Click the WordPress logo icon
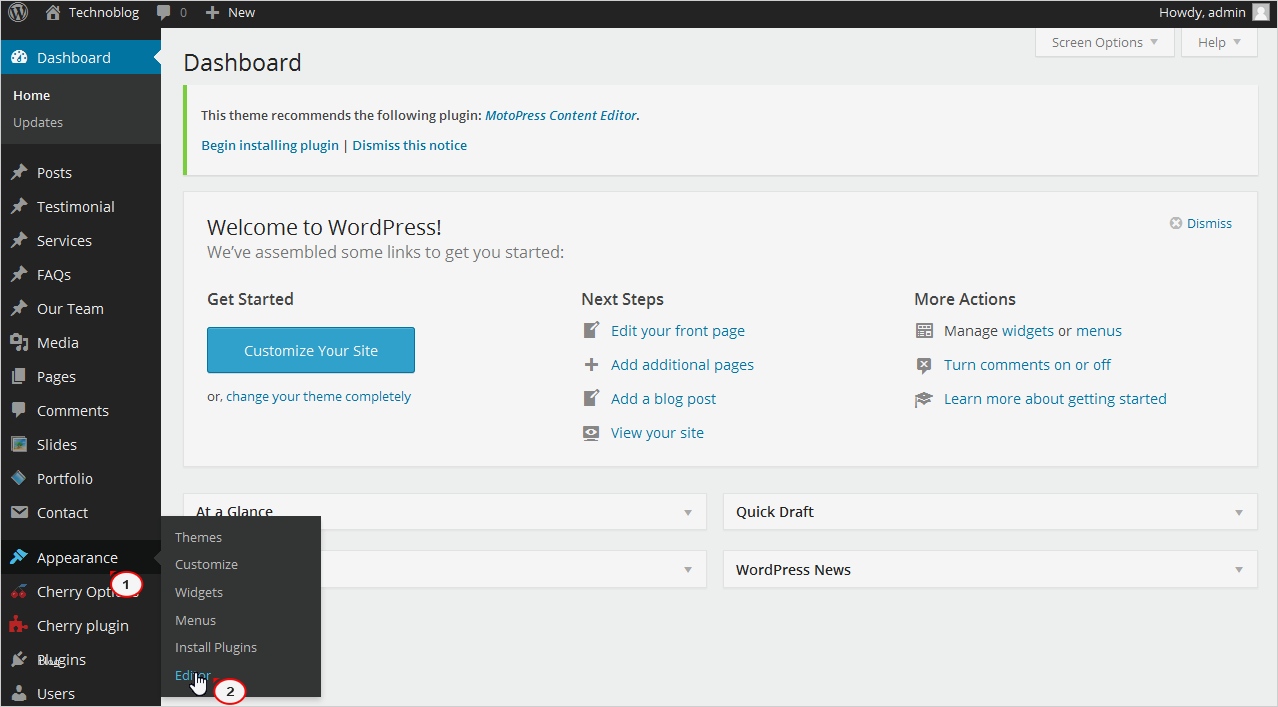This screenshot has width=1278, height=707. [18, 13]
